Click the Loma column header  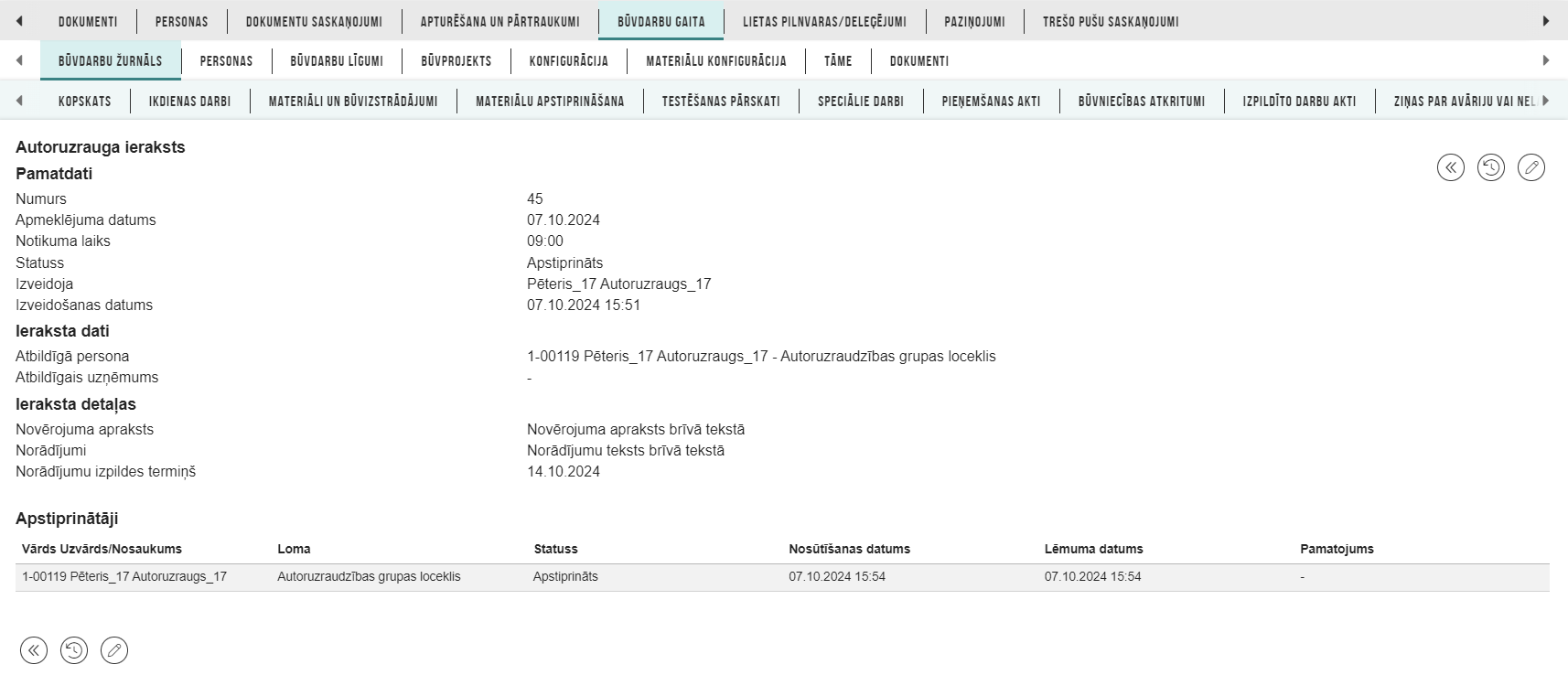point(294,549)
